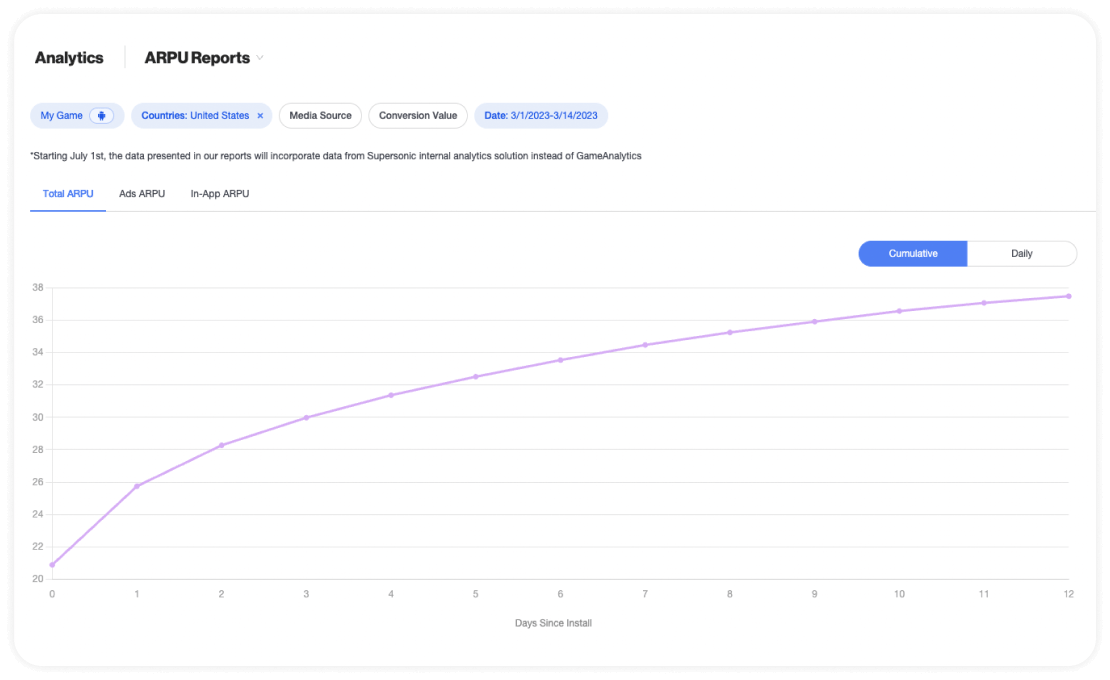Image resolution: width=1110 pixels, height=680 pixels.
Task: Click the day 9 data point on chart
Action: point(814,322)
